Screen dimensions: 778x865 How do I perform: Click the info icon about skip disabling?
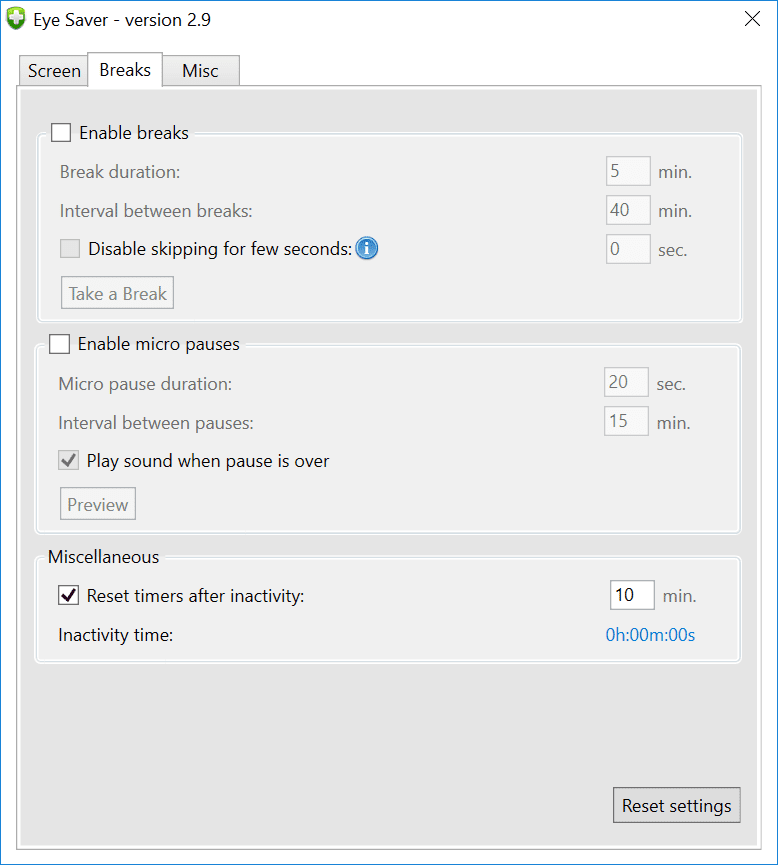pos(366,248)
